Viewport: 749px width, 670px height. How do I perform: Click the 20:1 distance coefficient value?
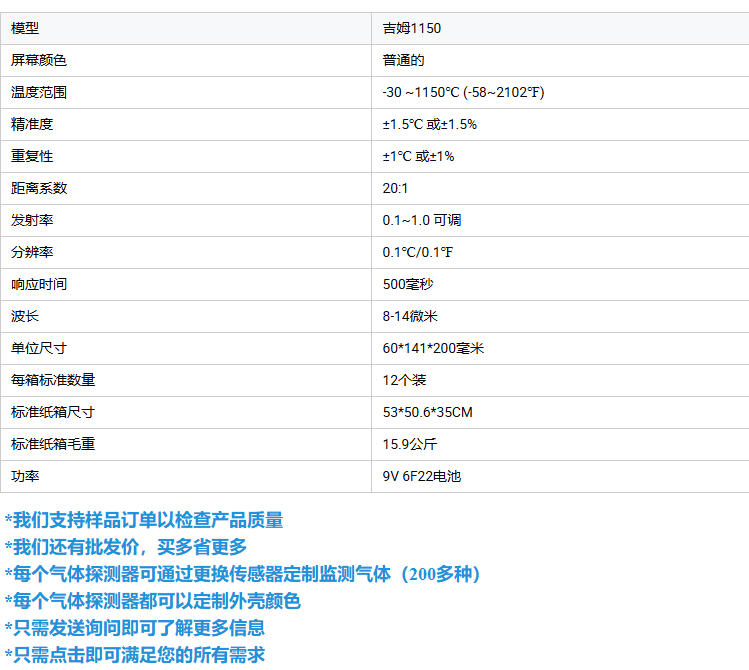(395, 188)
